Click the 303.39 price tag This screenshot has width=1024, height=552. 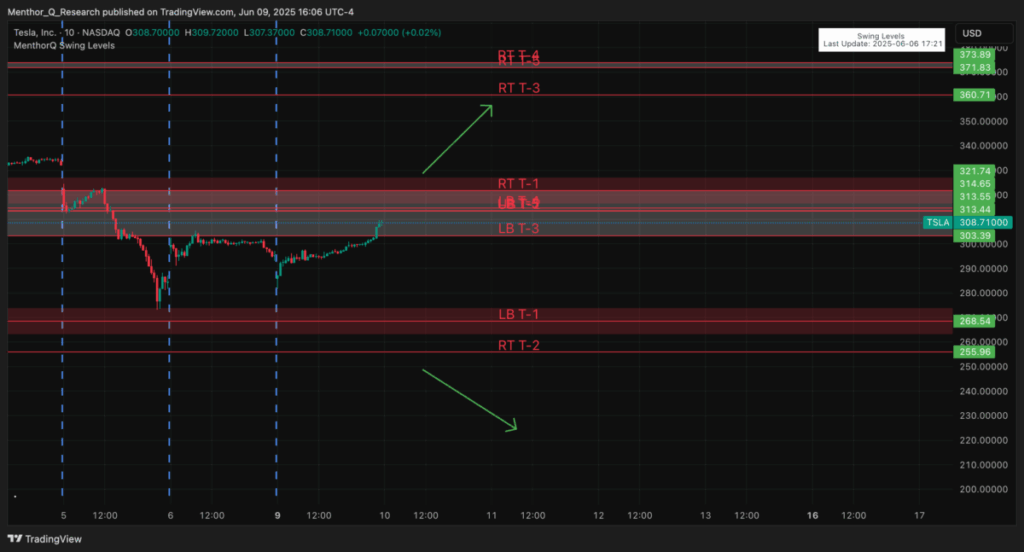point(974,236)
